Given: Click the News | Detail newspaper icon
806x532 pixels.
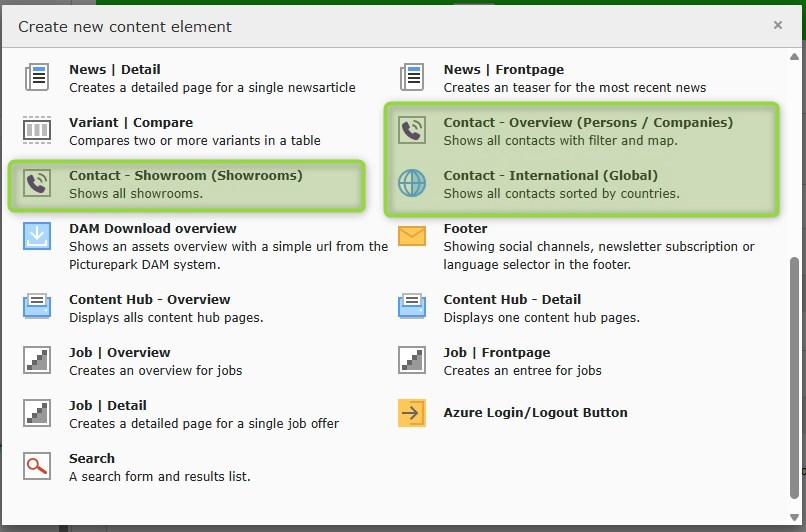Looking at the screenshot, I should (x=37, y=77).
